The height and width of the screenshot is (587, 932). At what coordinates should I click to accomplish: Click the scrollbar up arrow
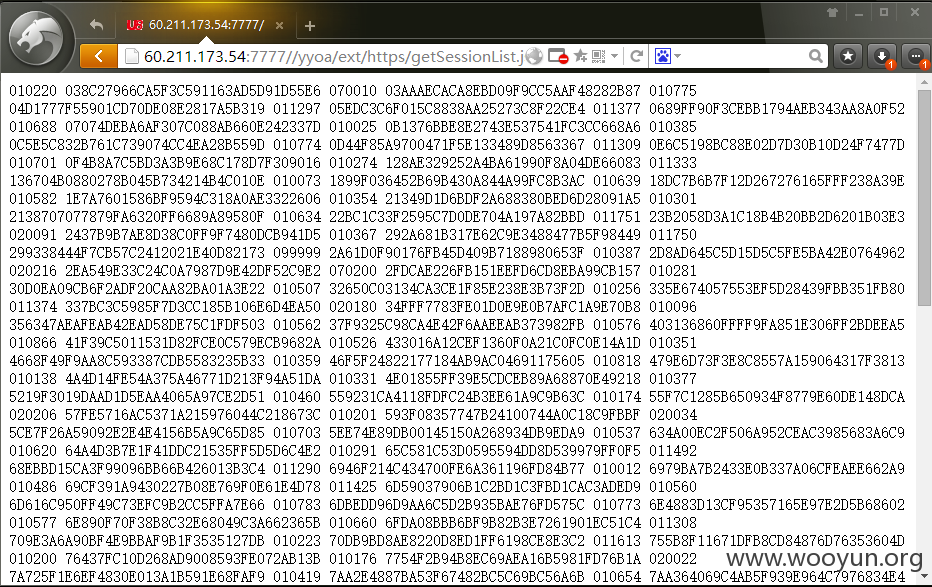pyautogui.click(x=924, y=81)
